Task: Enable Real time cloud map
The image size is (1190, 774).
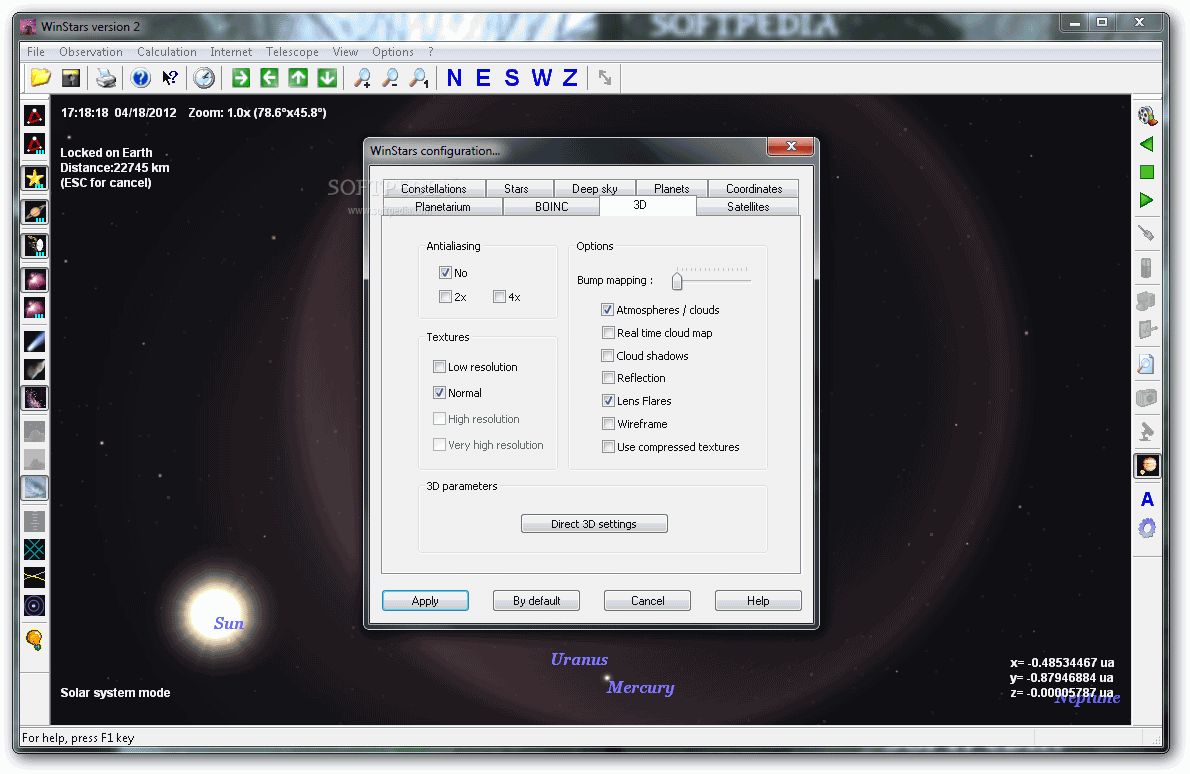Action: point(608,332)
